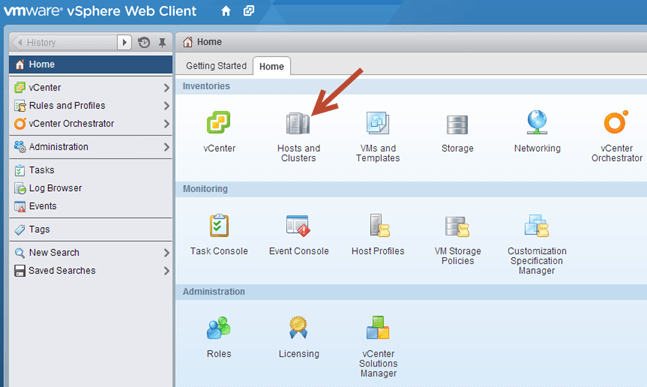Click the recent history clock icon
This screenshot has width=647, height=387.
[144, 42]
